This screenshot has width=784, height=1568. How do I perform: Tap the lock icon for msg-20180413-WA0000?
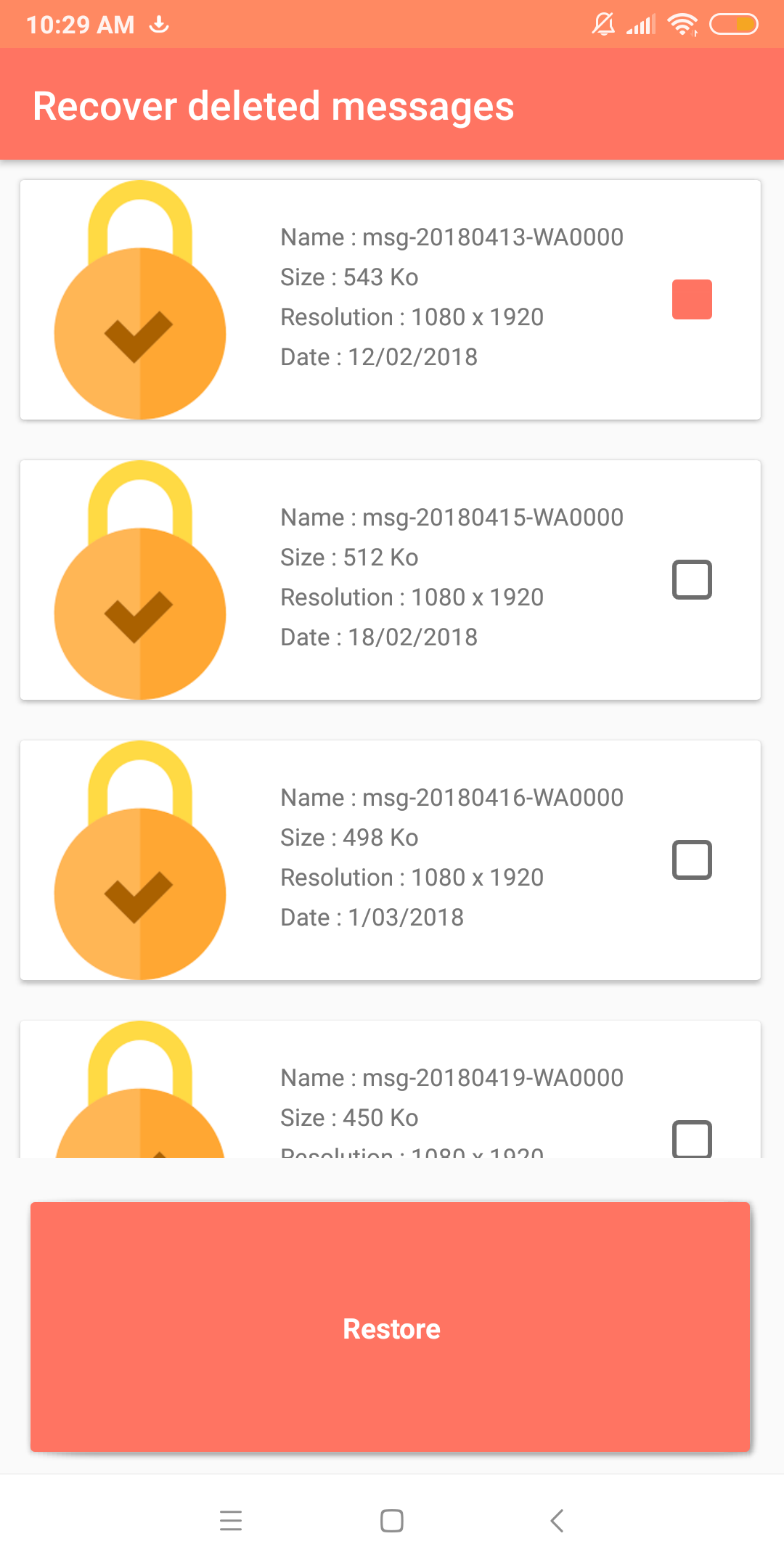coord(140,300)
